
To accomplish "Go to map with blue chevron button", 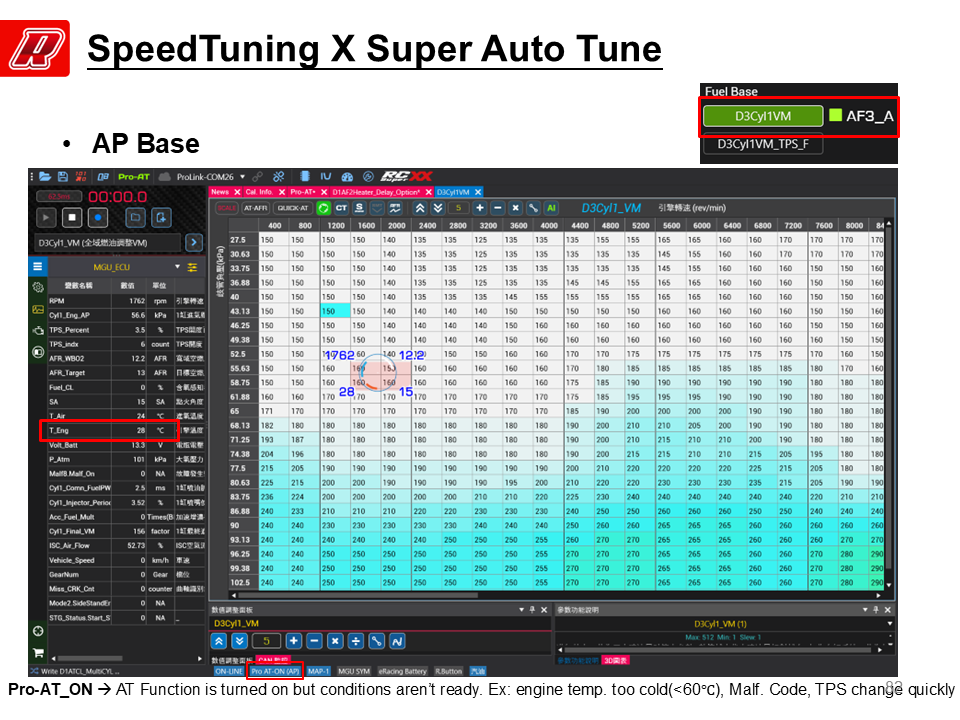I will [194, 242].
